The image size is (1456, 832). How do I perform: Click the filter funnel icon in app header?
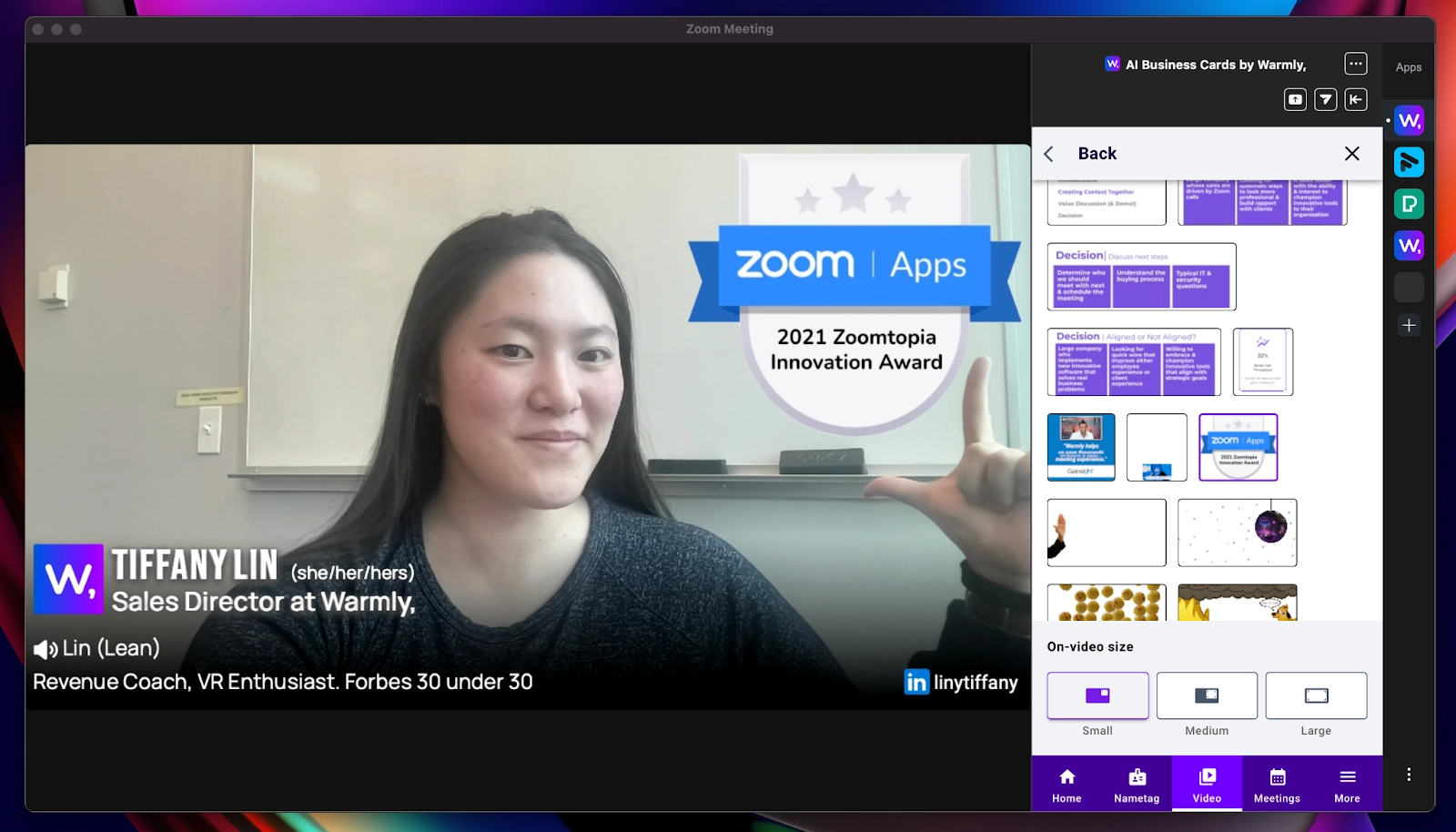tap(1326, 99)
